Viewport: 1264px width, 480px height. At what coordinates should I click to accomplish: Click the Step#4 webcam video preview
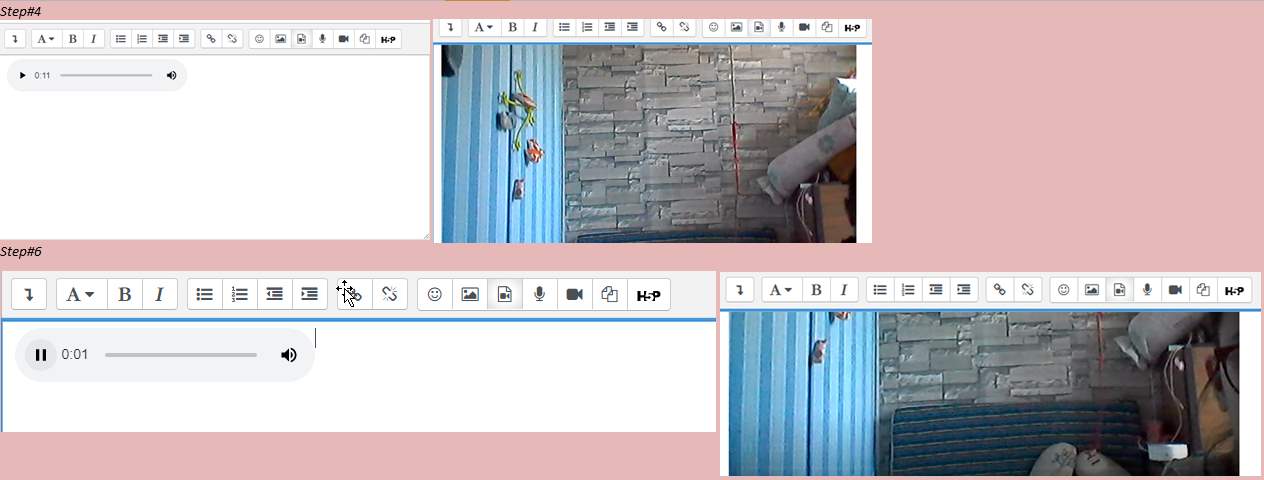point(649,143)
